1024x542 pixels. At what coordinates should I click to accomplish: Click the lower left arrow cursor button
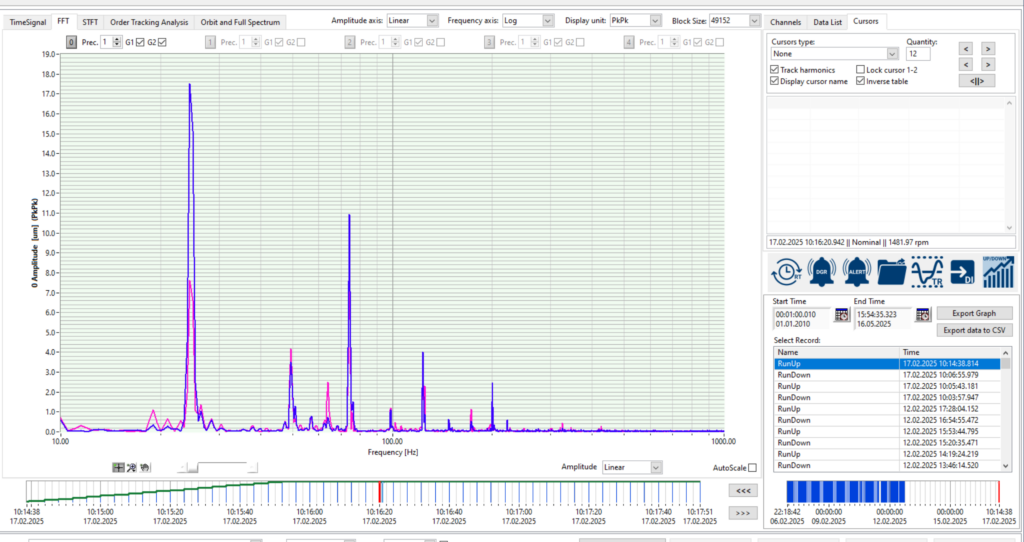click(966, 64)
